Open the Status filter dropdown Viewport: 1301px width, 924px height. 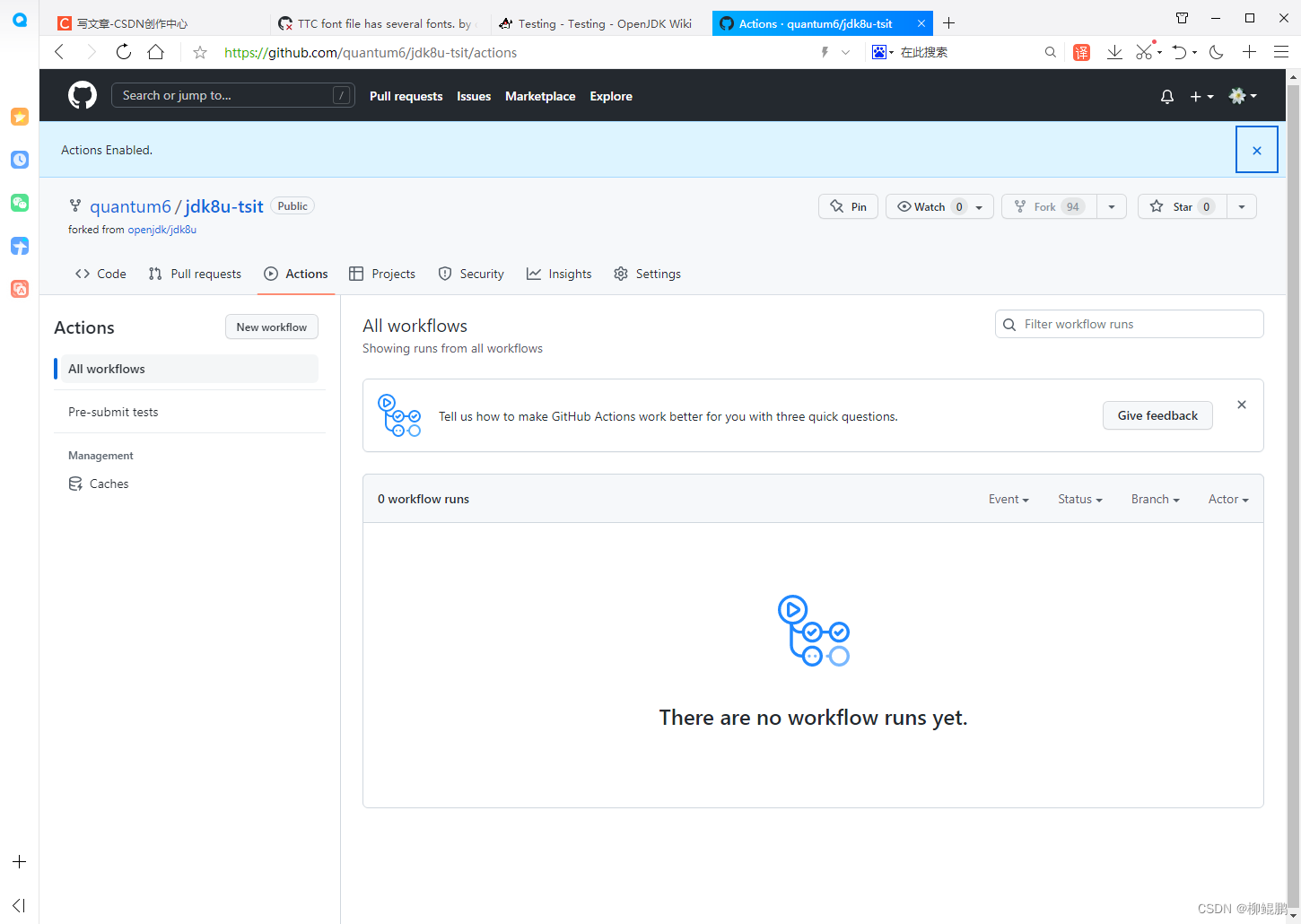click(1079, 499)
